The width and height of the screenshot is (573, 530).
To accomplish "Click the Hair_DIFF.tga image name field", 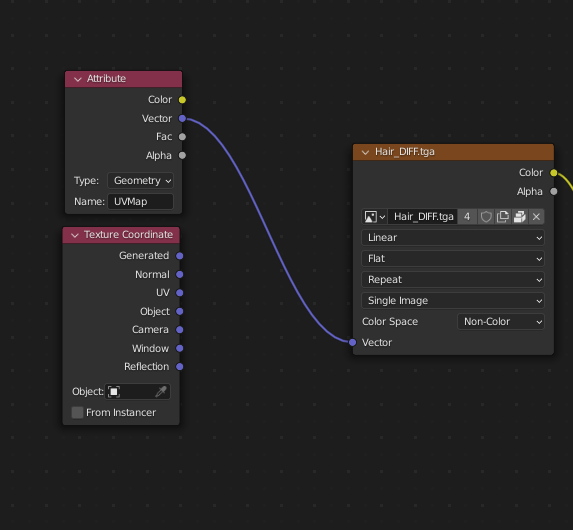I will coord(423,217).
